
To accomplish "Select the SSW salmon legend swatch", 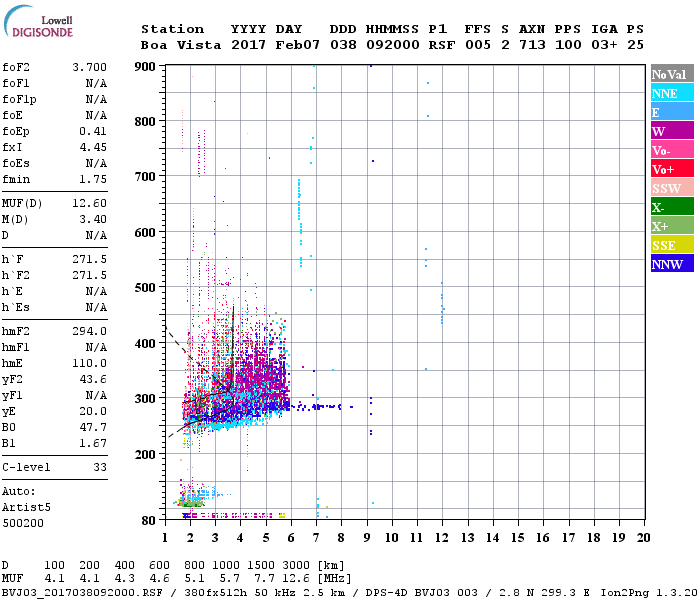I will point(672,188).
